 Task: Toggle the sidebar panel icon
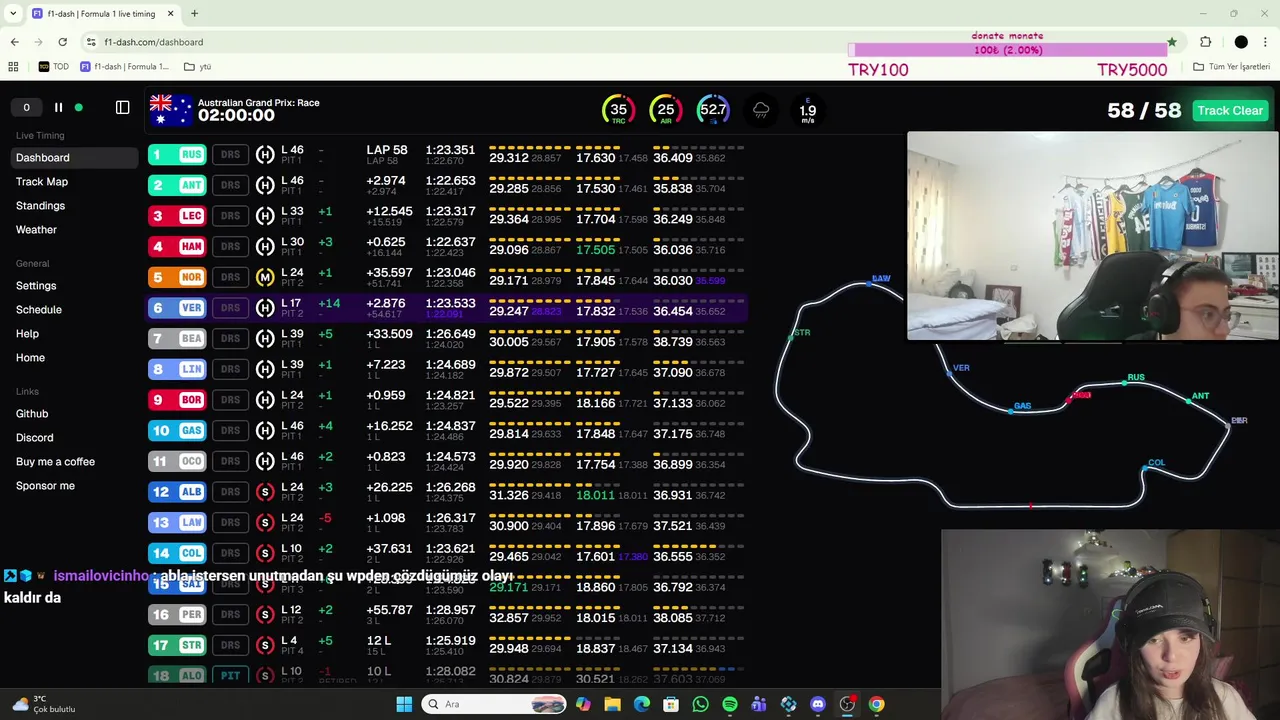tap(123, 108)
